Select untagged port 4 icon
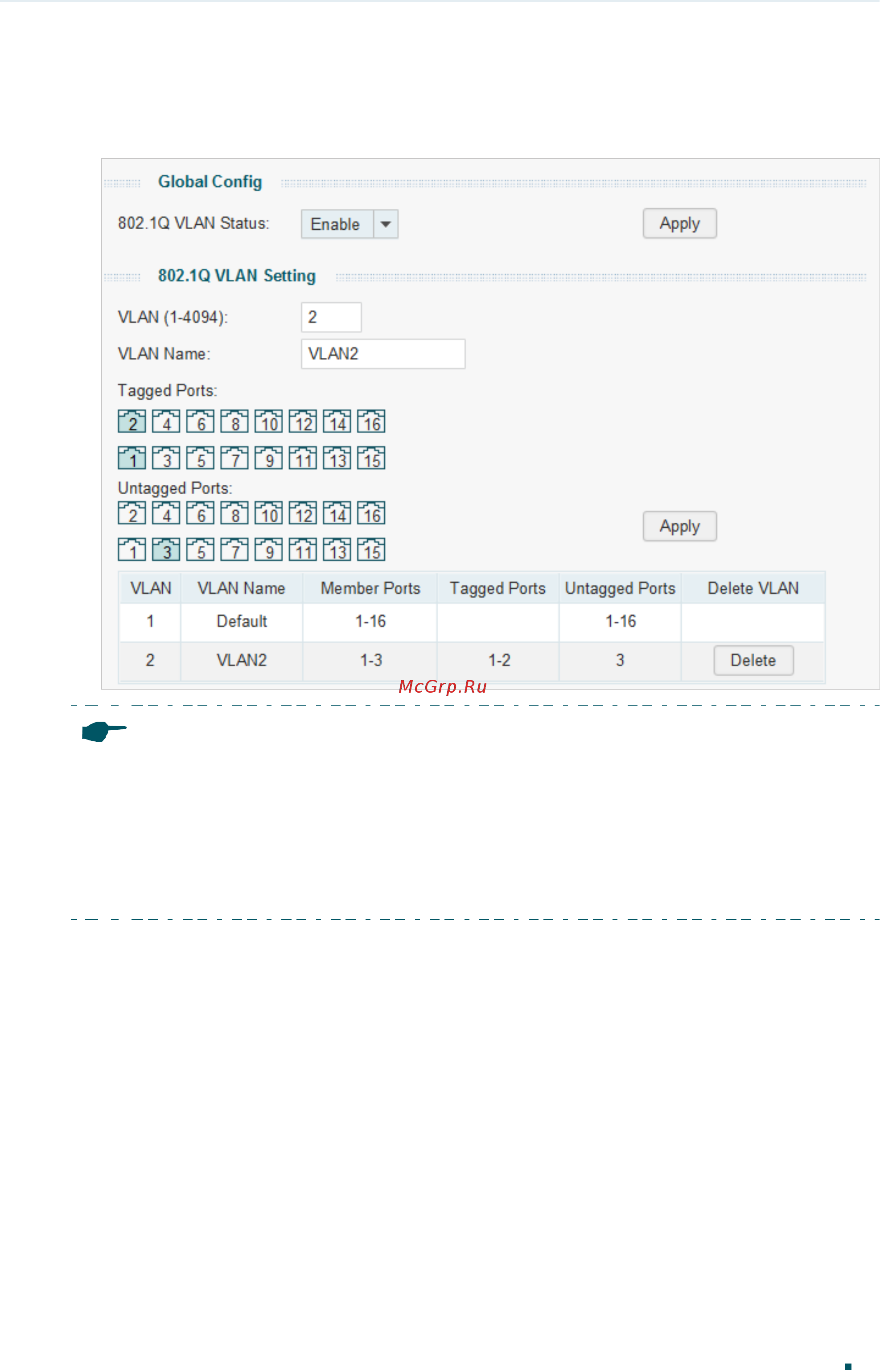This screenshot has height=1372, width=880. 166,513
